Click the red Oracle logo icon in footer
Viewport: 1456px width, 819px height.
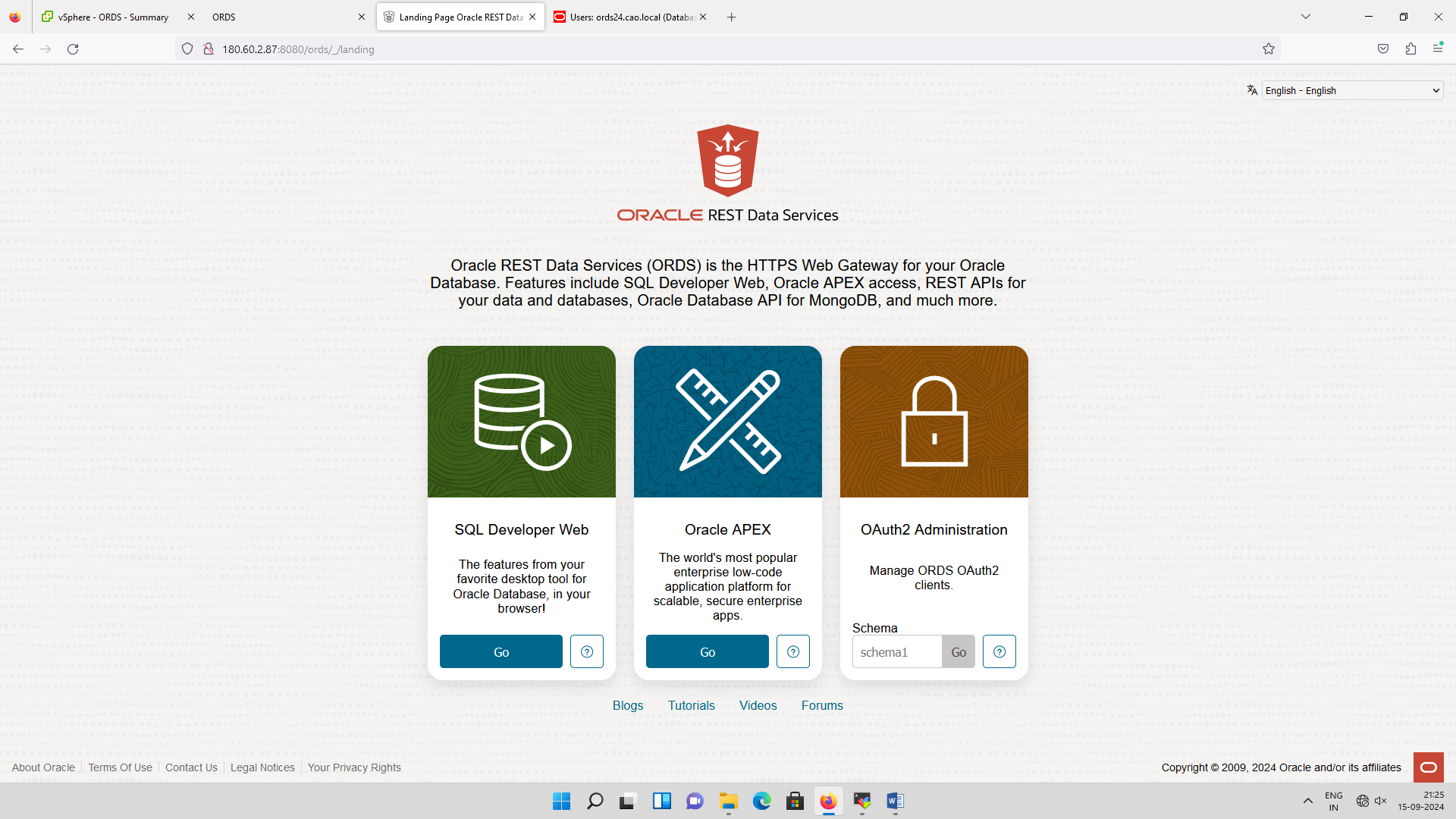coord(1428,767)
